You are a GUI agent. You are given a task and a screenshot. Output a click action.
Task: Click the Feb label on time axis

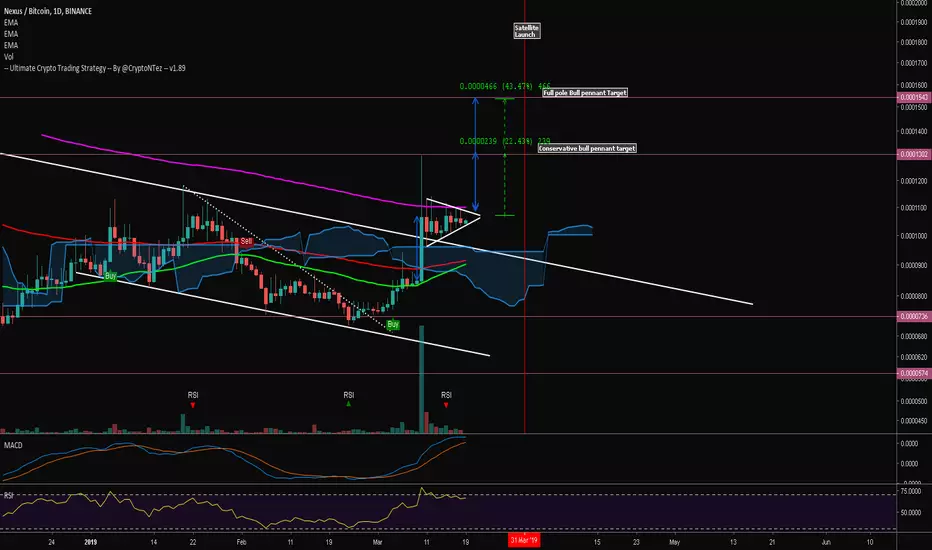click(x=241, y=542)
